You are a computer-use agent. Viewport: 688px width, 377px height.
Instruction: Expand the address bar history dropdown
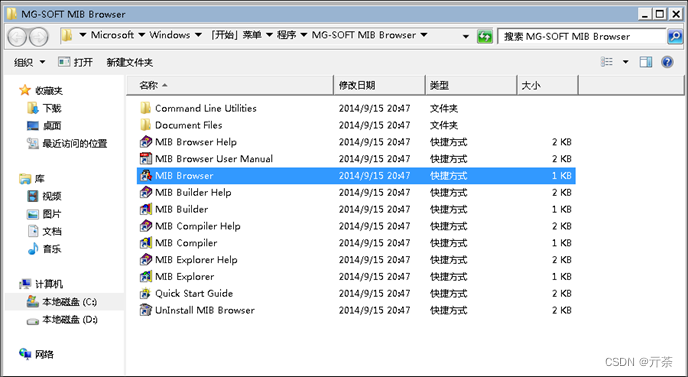(x=466, y=36)
